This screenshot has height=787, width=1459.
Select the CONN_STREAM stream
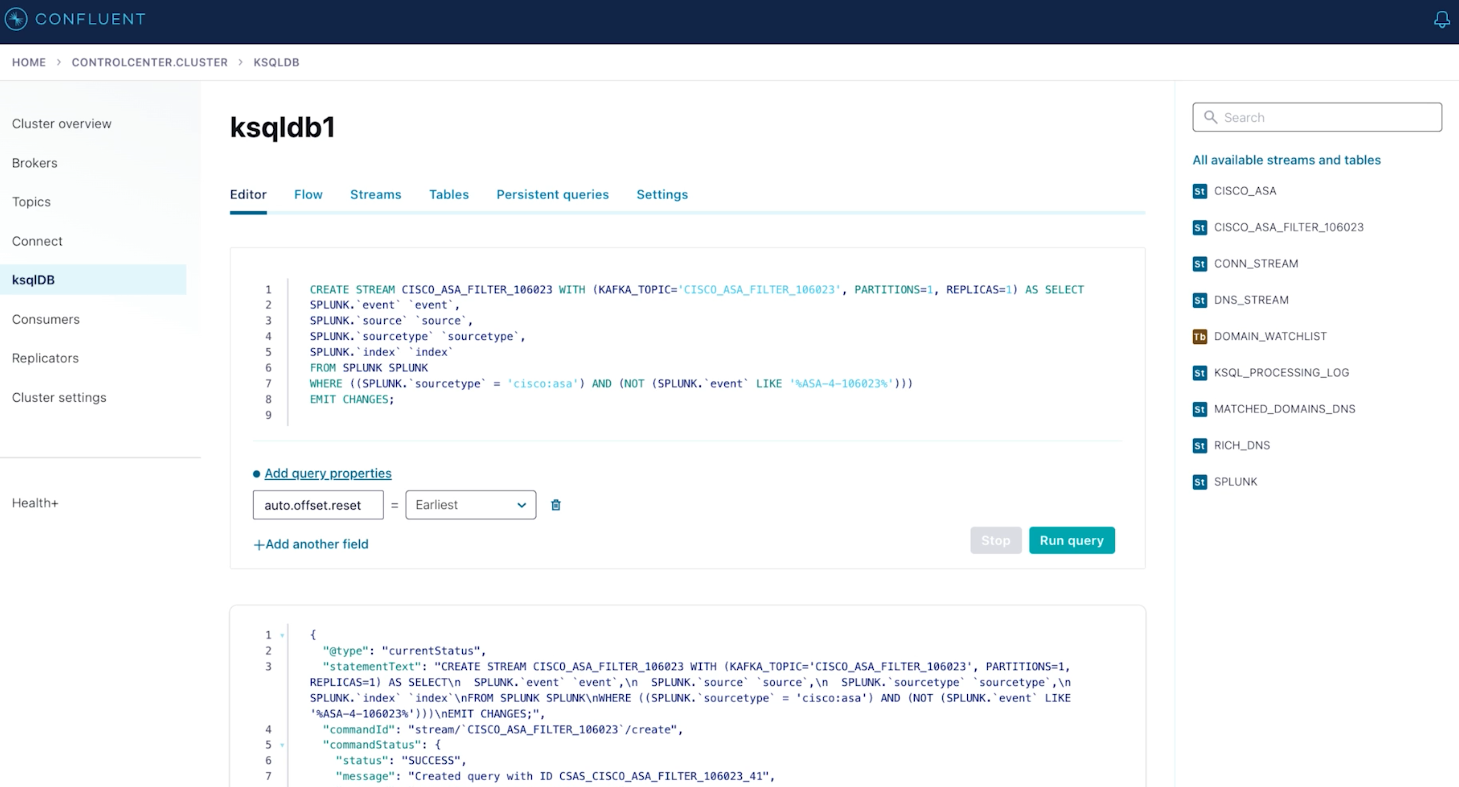point(1256,264)
